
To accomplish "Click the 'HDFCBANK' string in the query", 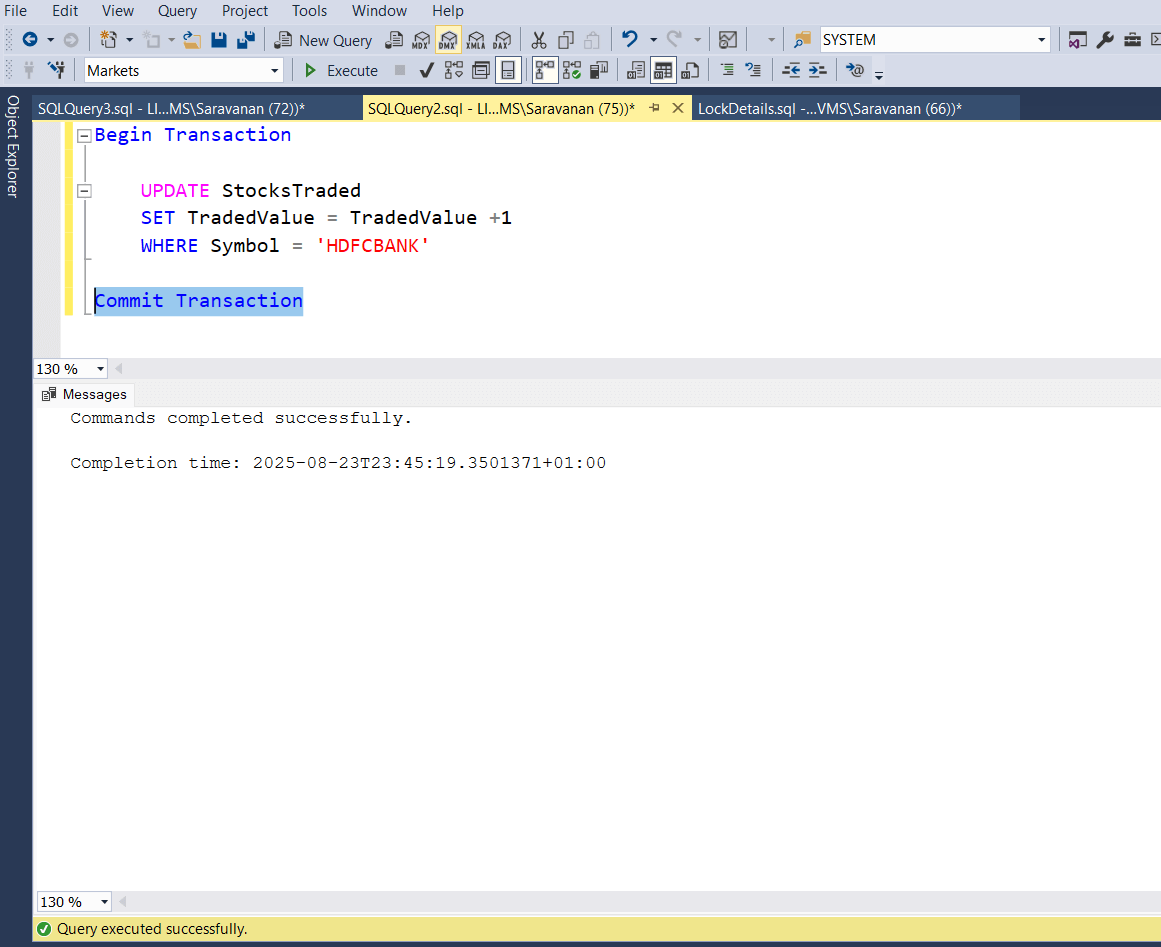I will pyautogui.click(x=372, y=246).
